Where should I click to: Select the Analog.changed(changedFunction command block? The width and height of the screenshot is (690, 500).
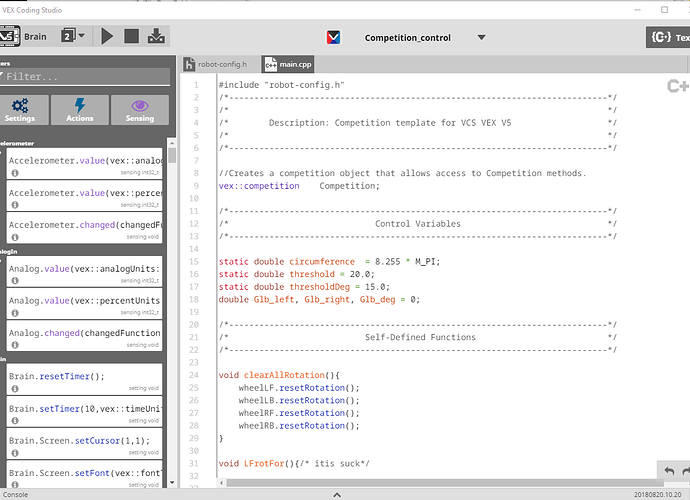pos(84,335)
